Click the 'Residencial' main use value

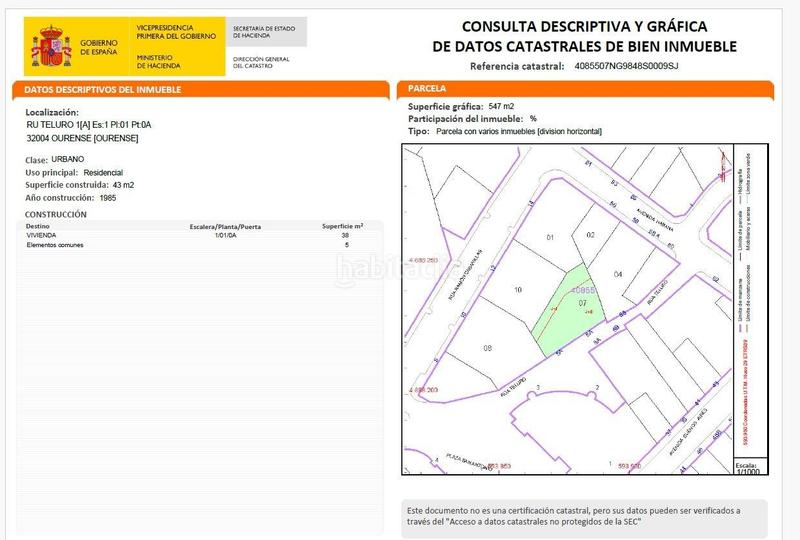click(x=103, y=173)
